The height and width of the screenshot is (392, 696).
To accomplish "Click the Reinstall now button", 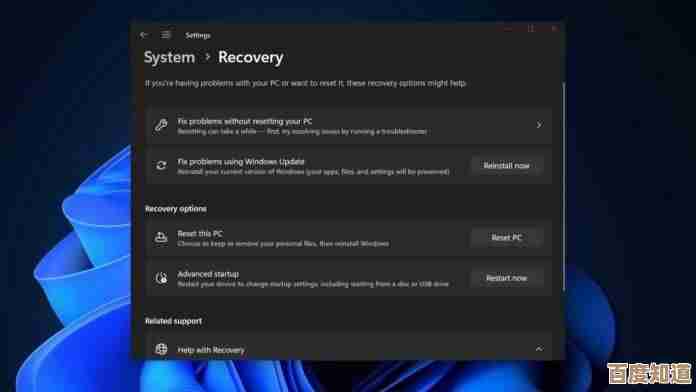I will (506, 166).
